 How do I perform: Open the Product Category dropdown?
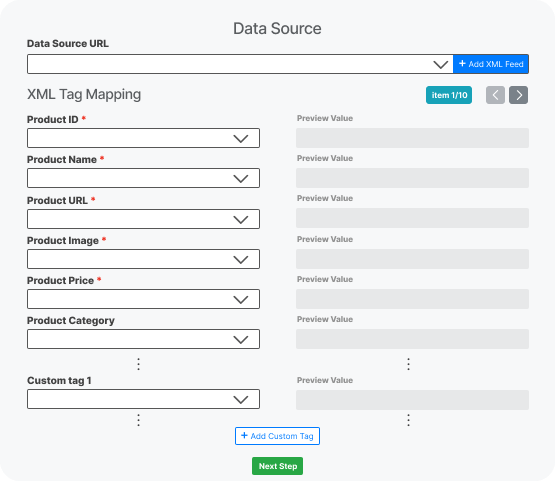pyautogui.click(x=143, y=339)
